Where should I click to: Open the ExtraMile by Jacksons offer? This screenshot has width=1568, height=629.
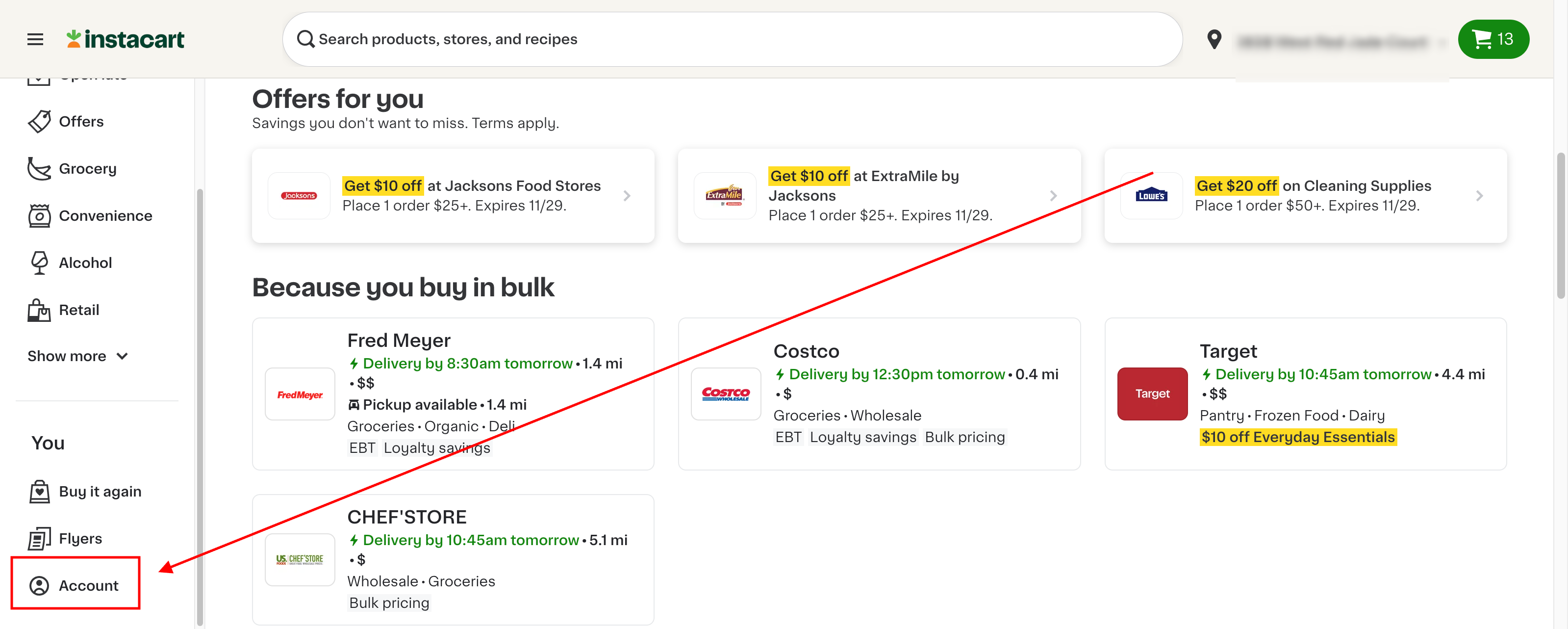point(880,195)
